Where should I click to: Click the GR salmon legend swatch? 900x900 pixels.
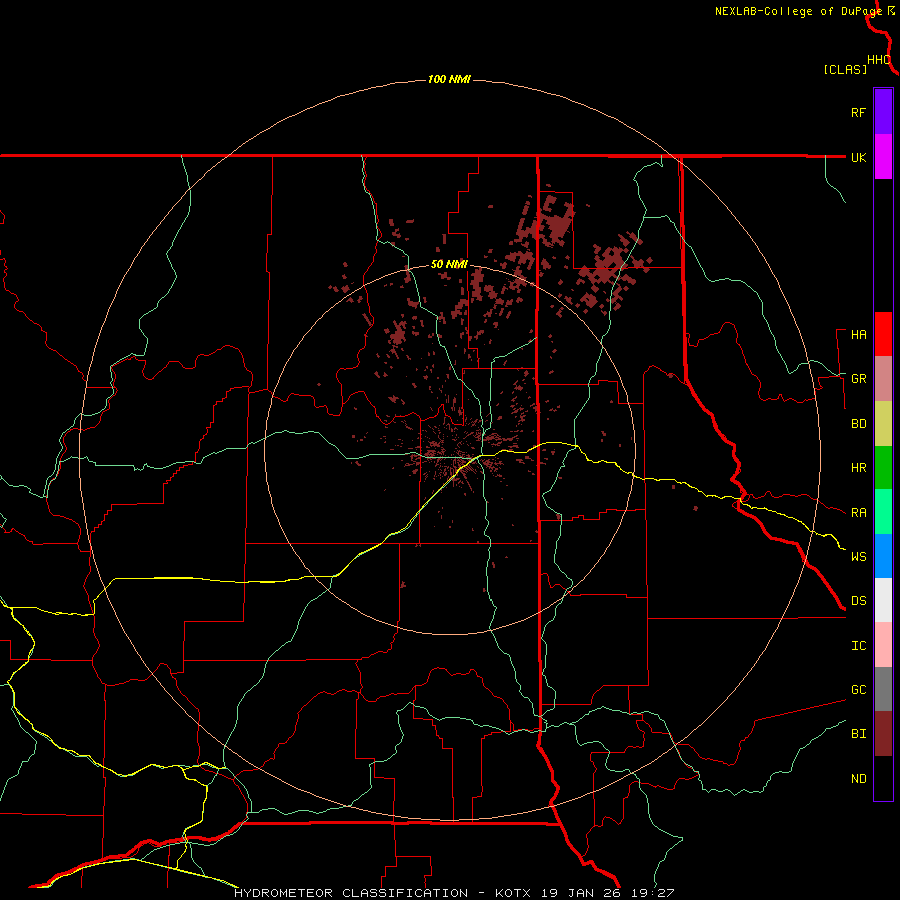point(883,379)
